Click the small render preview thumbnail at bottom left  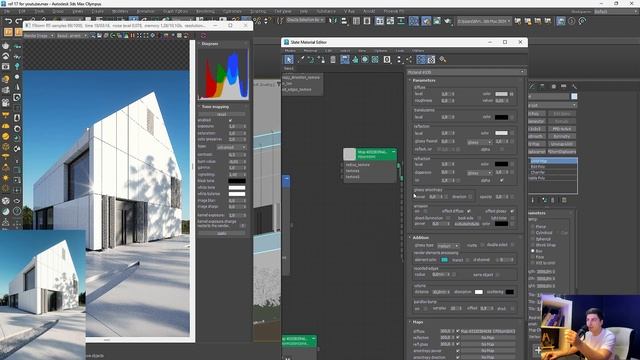coord(42,294)
